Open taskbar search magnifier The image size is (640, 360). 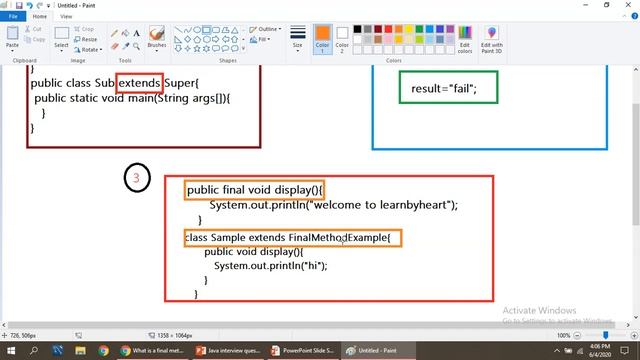(x=34, y=351)
